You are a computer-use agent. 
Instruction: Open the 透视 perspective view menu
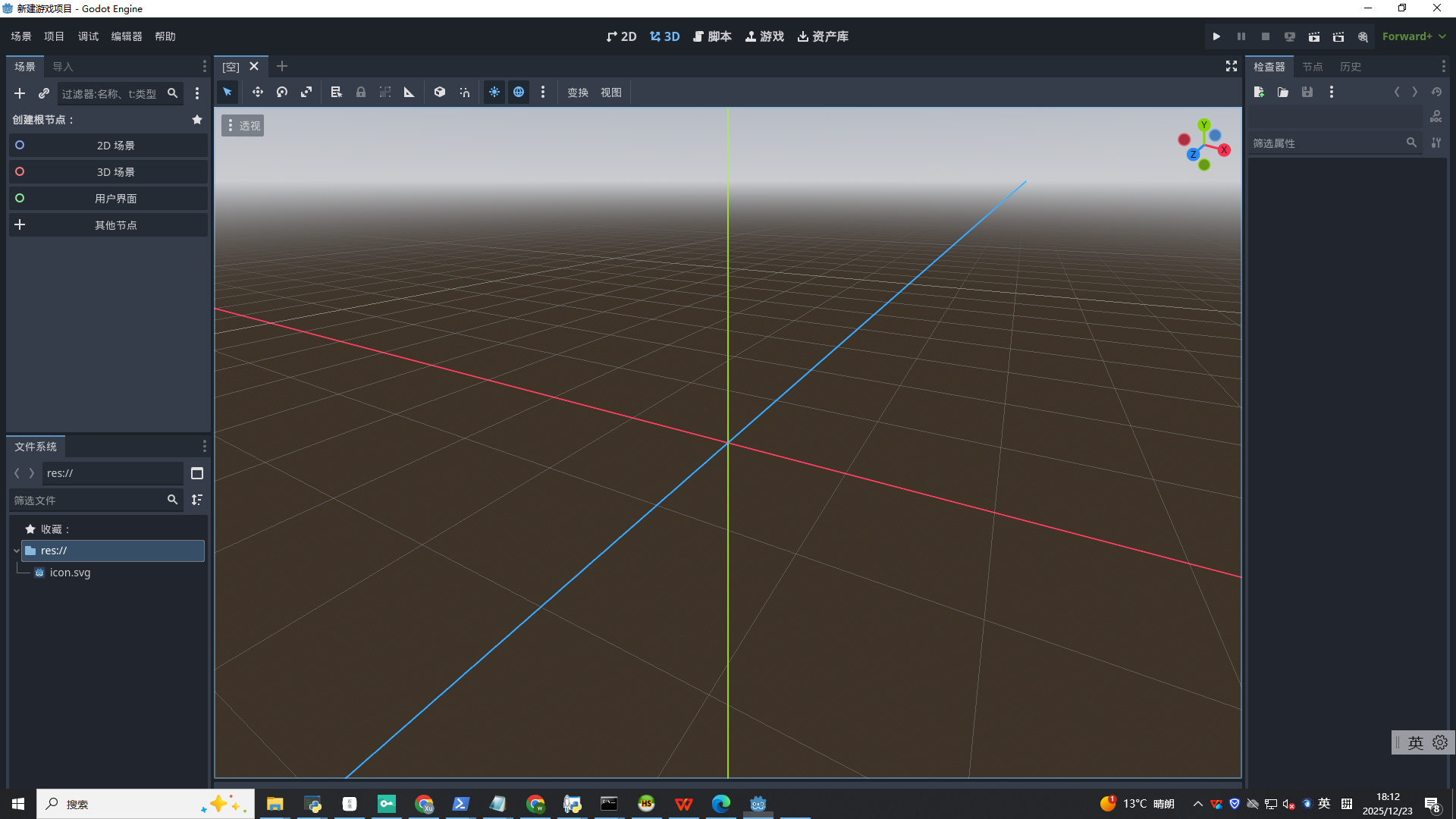[243, 125]
